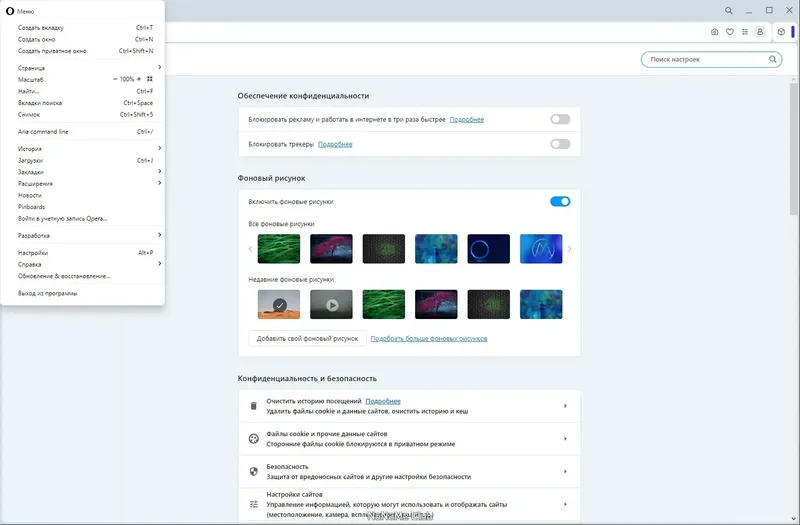Select blue abstract paint wallpaper in Все фоновые рисунки
The height and width of the screenshot is (525, 800).
(x=436, y=249)
